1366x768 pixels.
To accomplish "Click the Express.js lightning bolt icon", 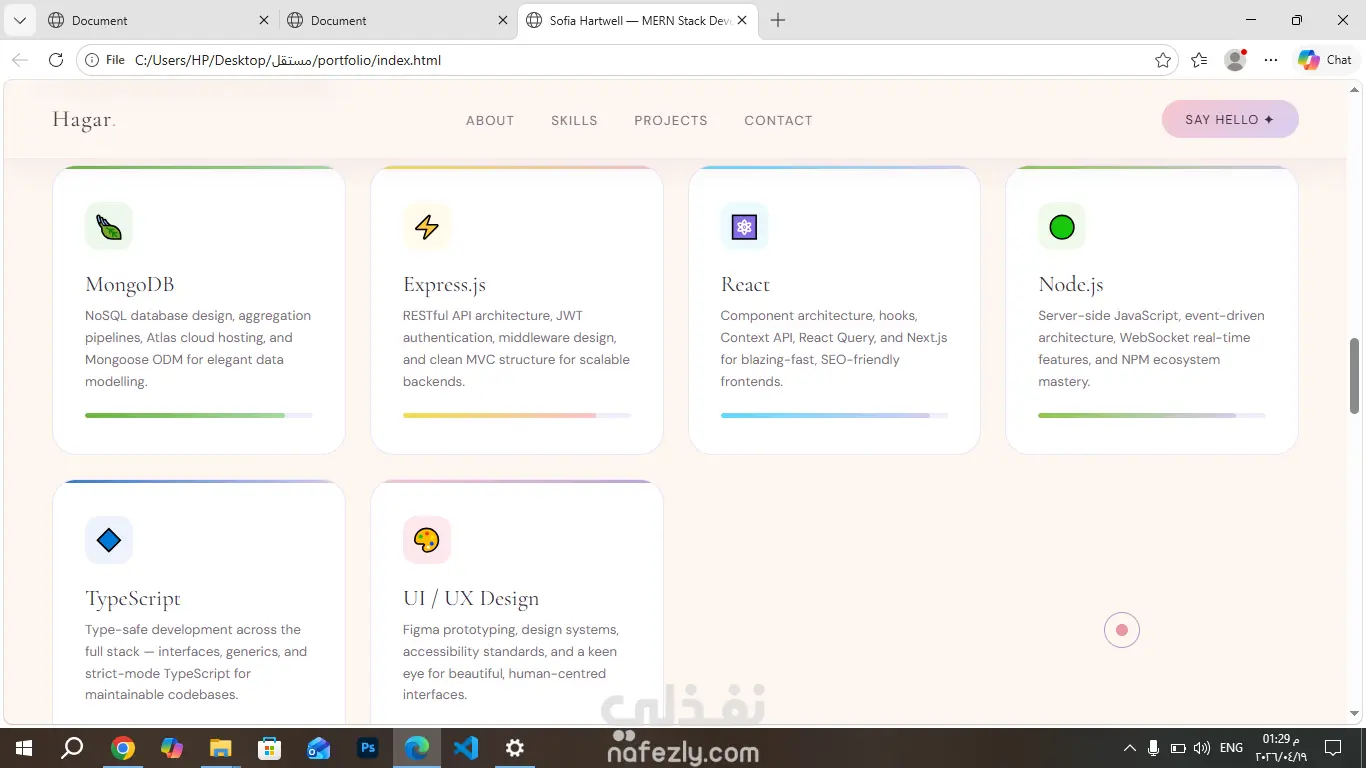I will pos(427,227).
